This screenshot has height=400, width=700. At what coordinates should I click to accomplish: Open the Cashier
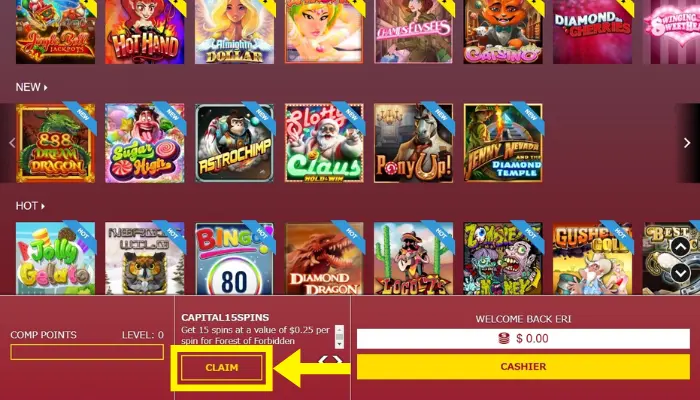coord(523,367)
